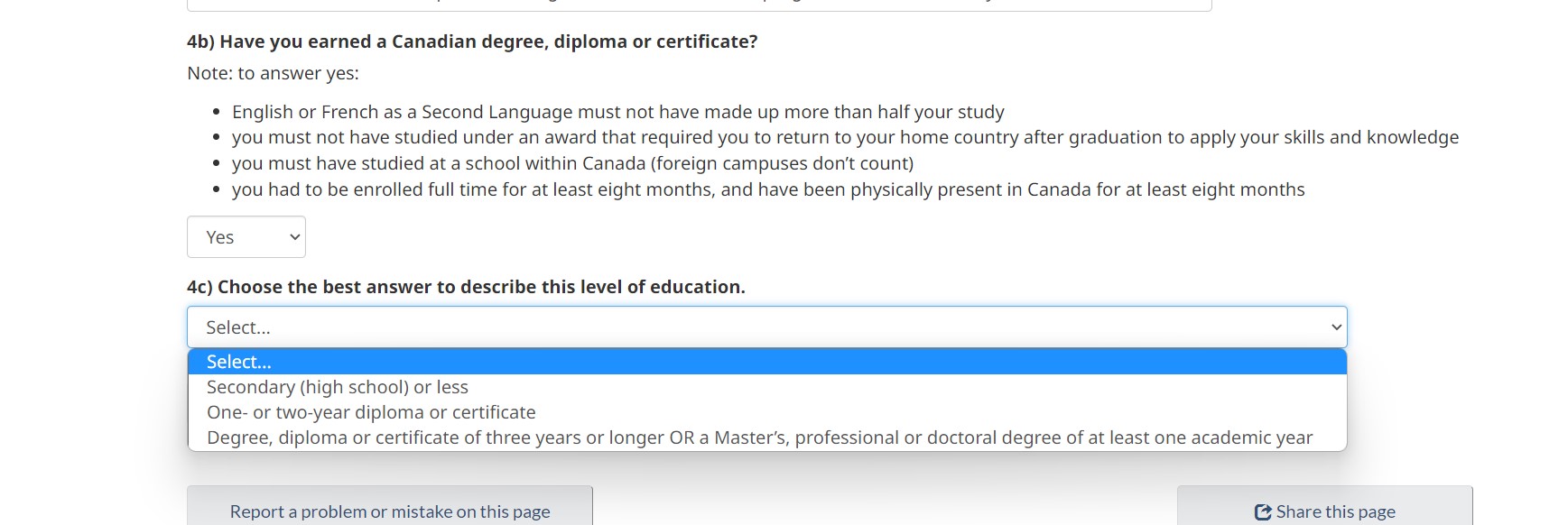Open the 4b Canadian degree Yes dropdown

[246, 237]
